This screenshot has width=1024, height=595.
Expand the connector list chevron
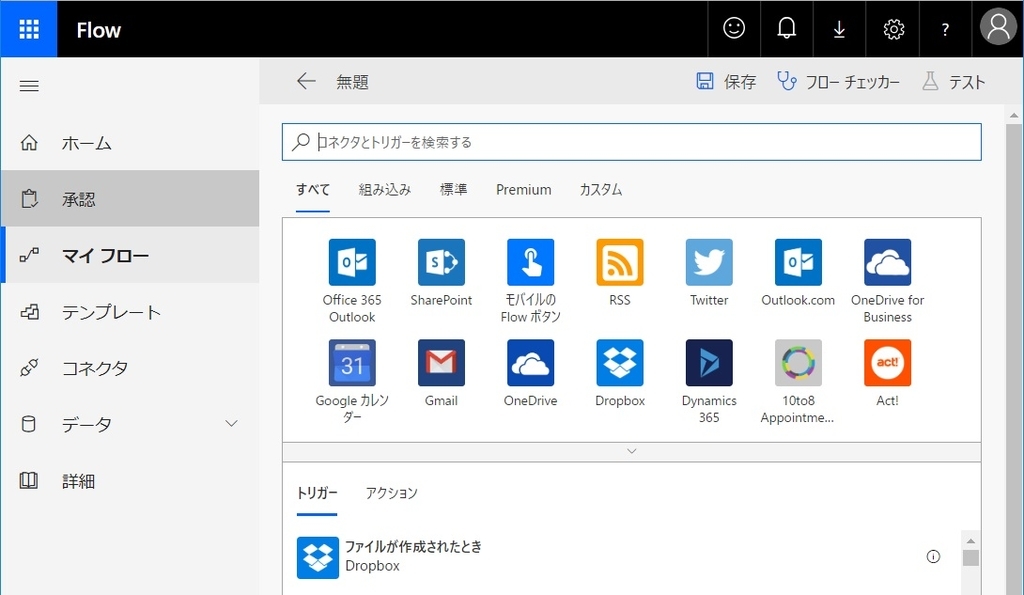point(632,451)
